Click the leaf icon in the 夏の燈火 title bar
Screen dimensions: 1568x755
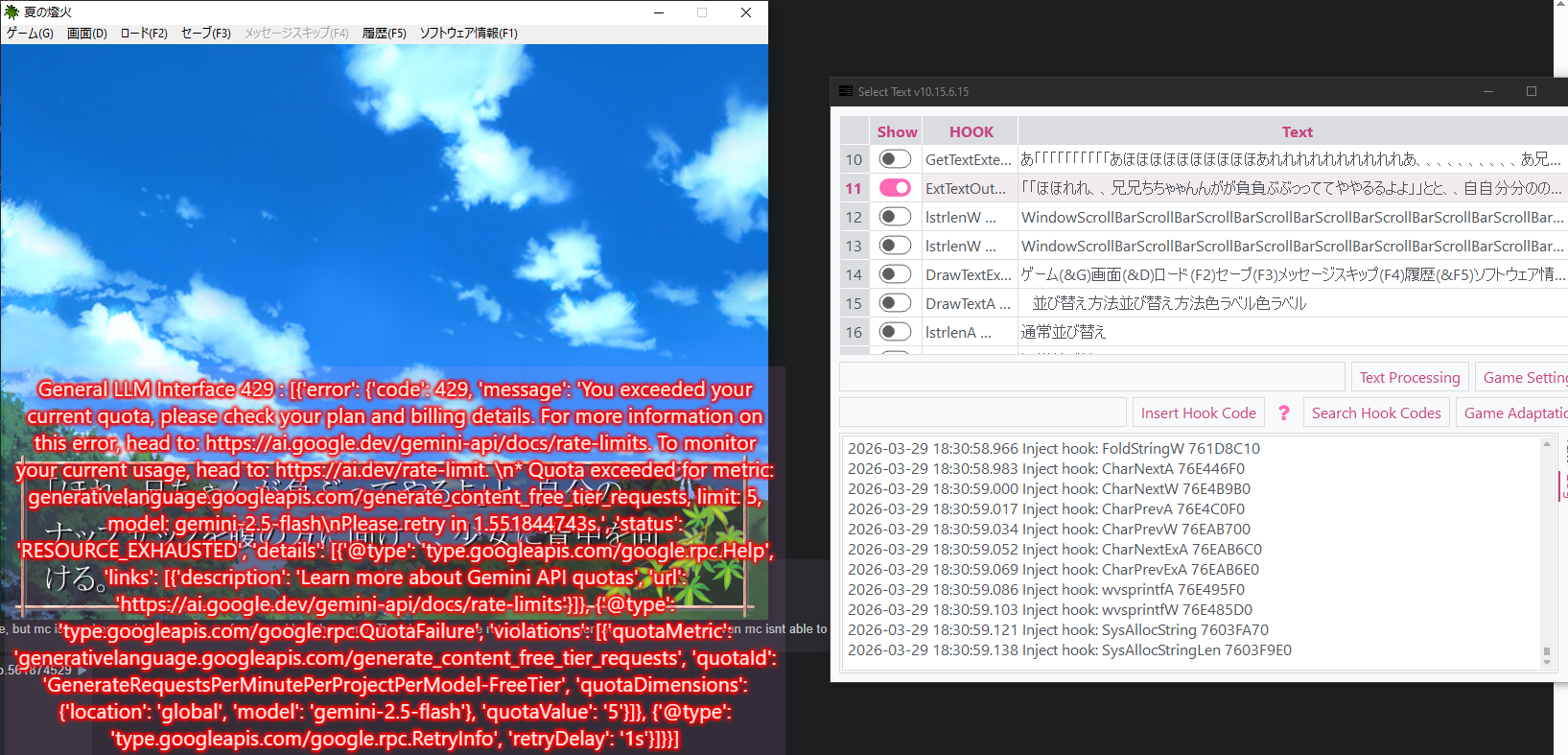tap(12, 12)
